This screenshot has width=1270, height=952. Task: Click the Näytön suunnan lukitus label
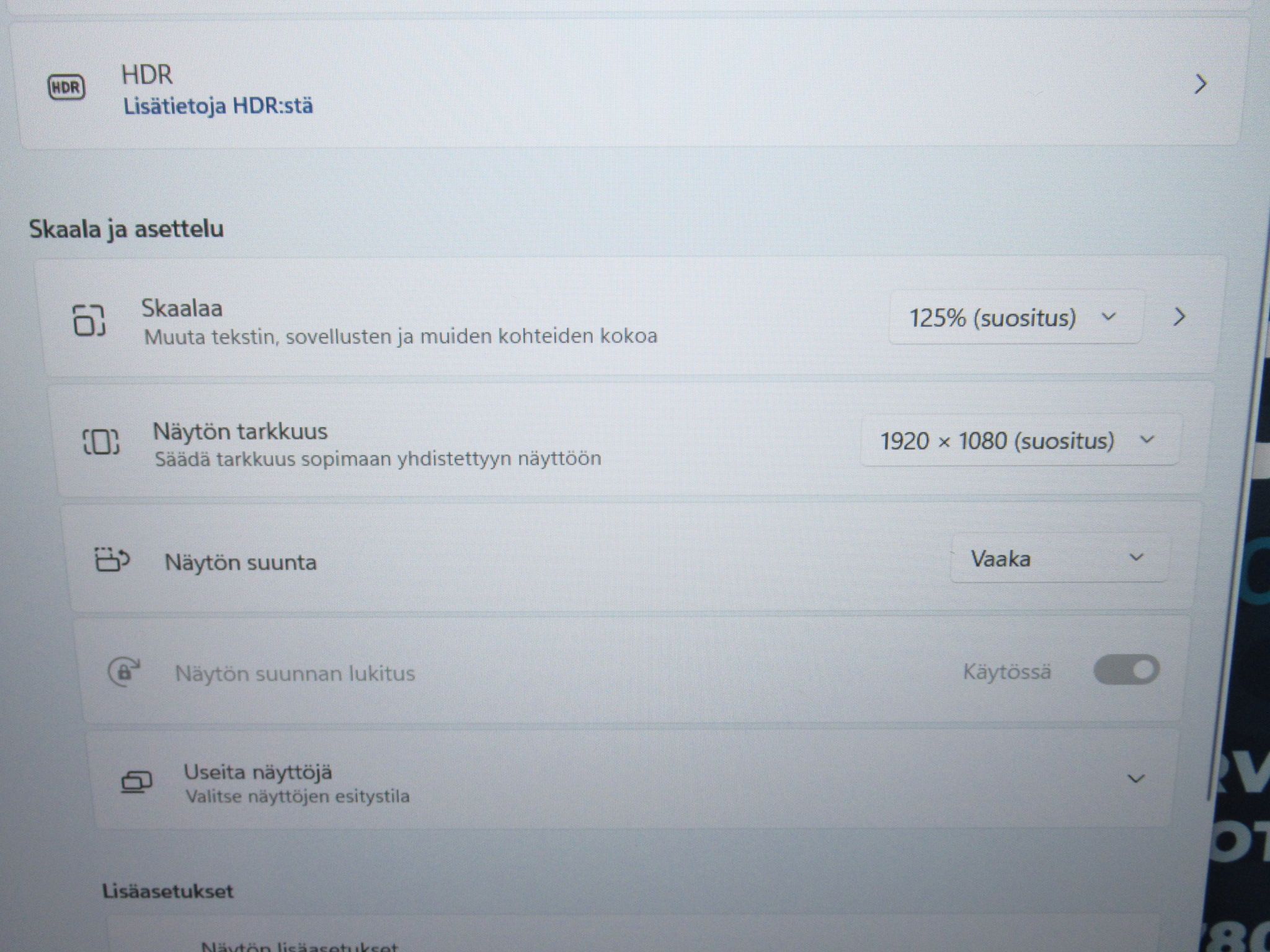[295, 674]
